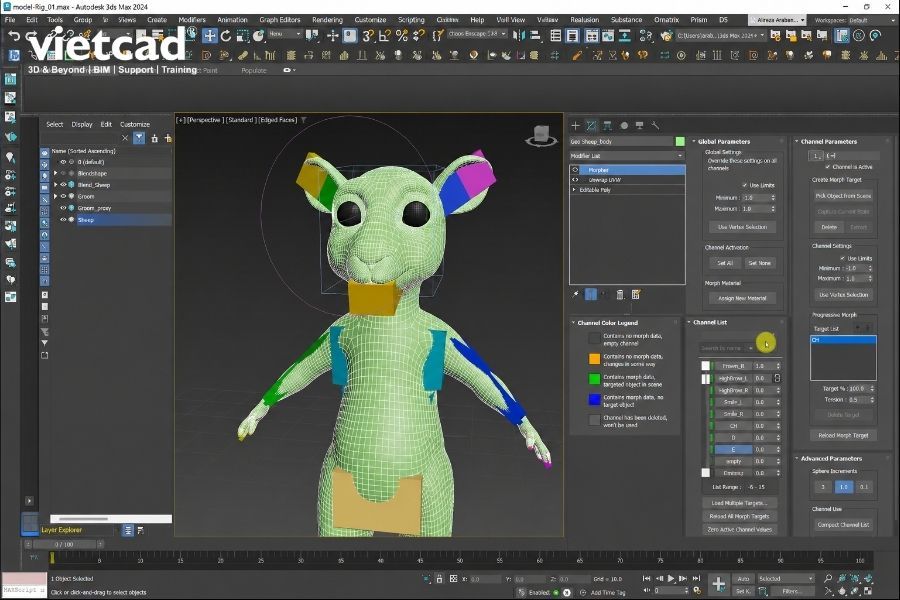
Task: Click the Pin Stack icon
Action: (576, 295)
